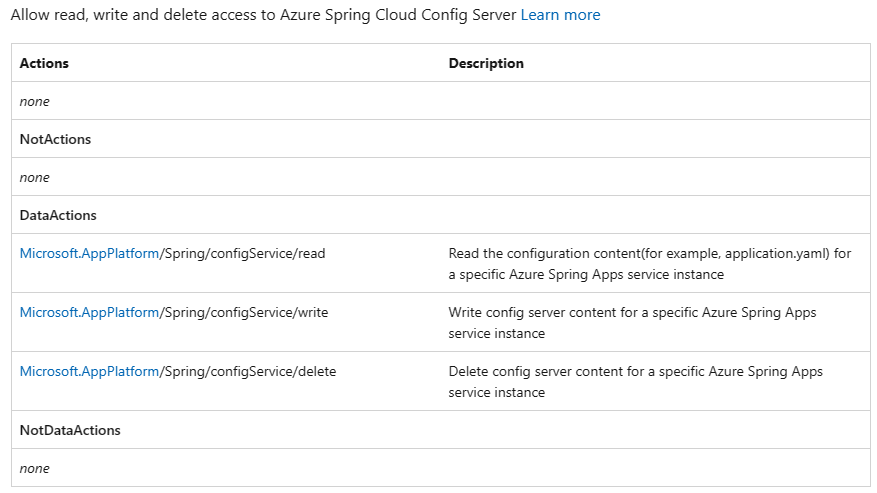Click the none entry under NotActions

click(35, 177)
